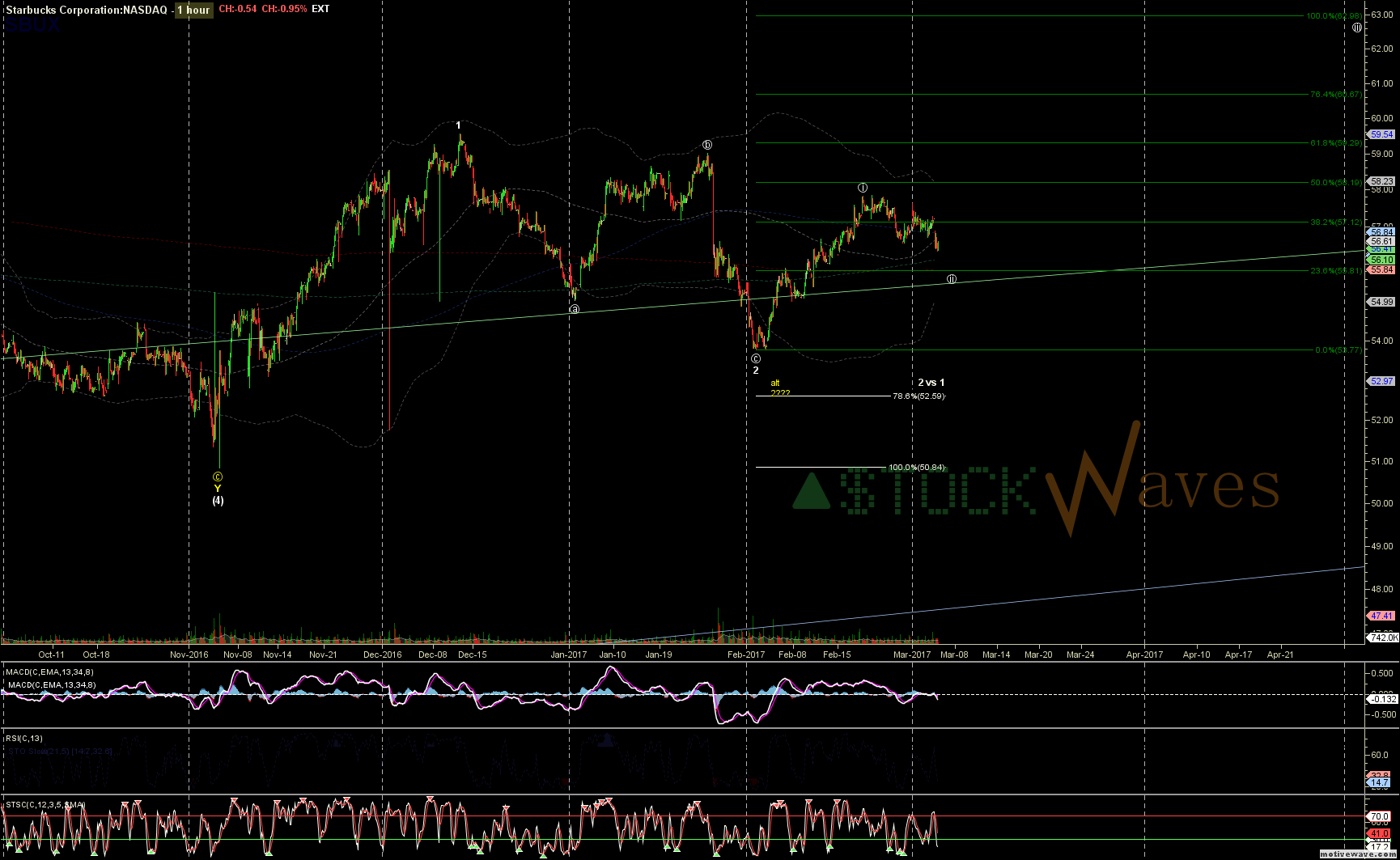Click the 70.0 STSC upper level tag
Viewport: 1400px width, 860px height.
[1380, 816]
